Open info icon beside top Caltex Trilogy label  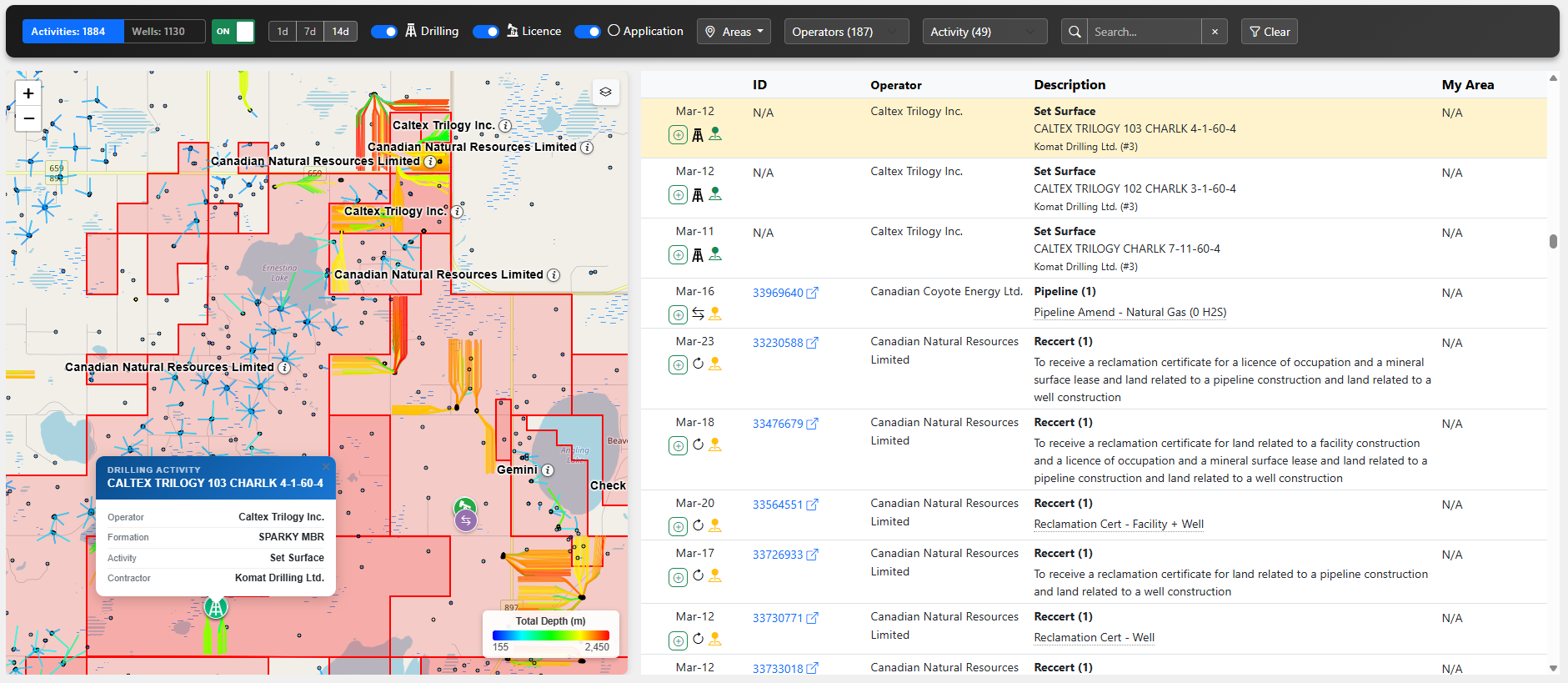pyautogui.click(x=505, y=126)
